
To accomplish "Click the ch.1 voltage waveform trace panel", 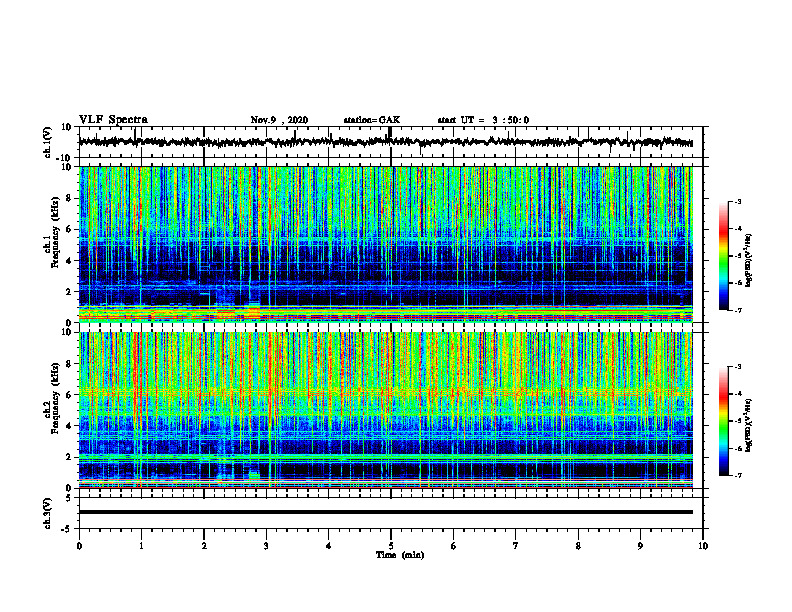I will point(390,142).
